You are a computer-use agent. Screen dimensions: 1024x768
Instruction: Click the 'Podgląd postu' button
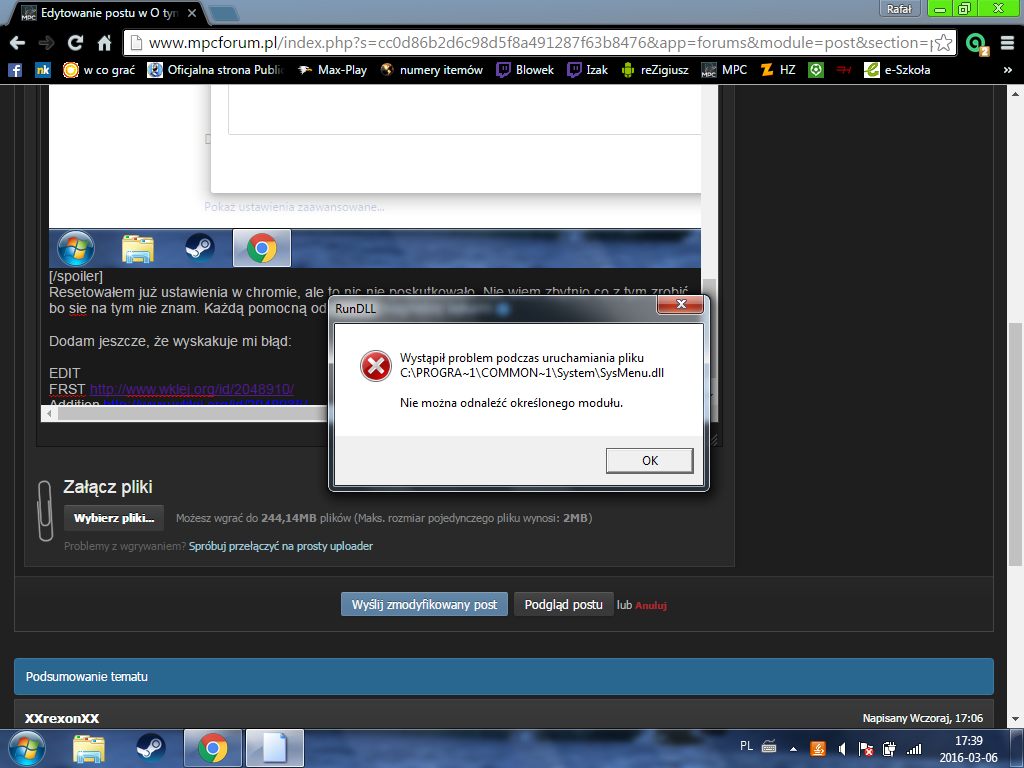pos(564,605)
